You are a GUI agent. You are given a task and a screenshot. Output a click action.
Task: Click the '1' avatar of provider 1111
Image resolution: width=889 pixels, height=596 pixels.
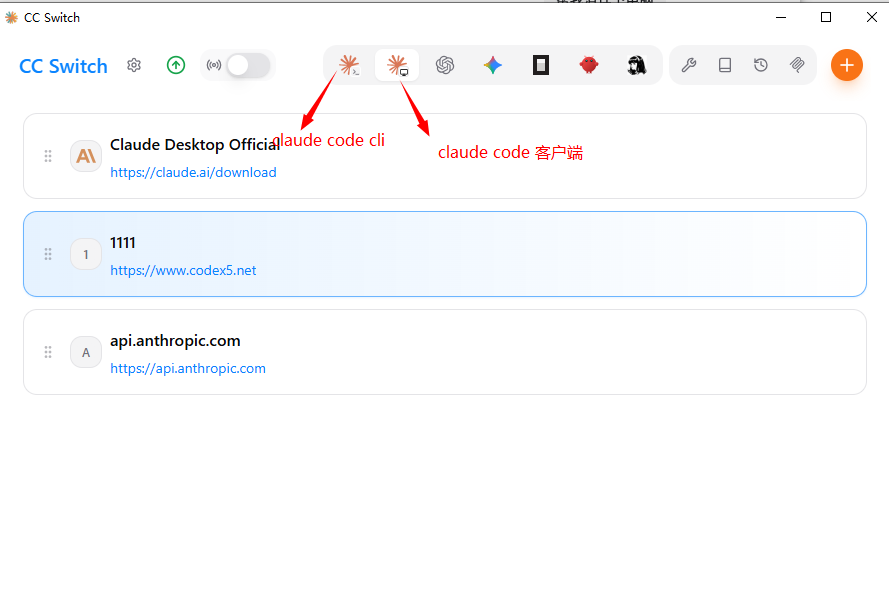pyautogui.click(x=86, y=254)
